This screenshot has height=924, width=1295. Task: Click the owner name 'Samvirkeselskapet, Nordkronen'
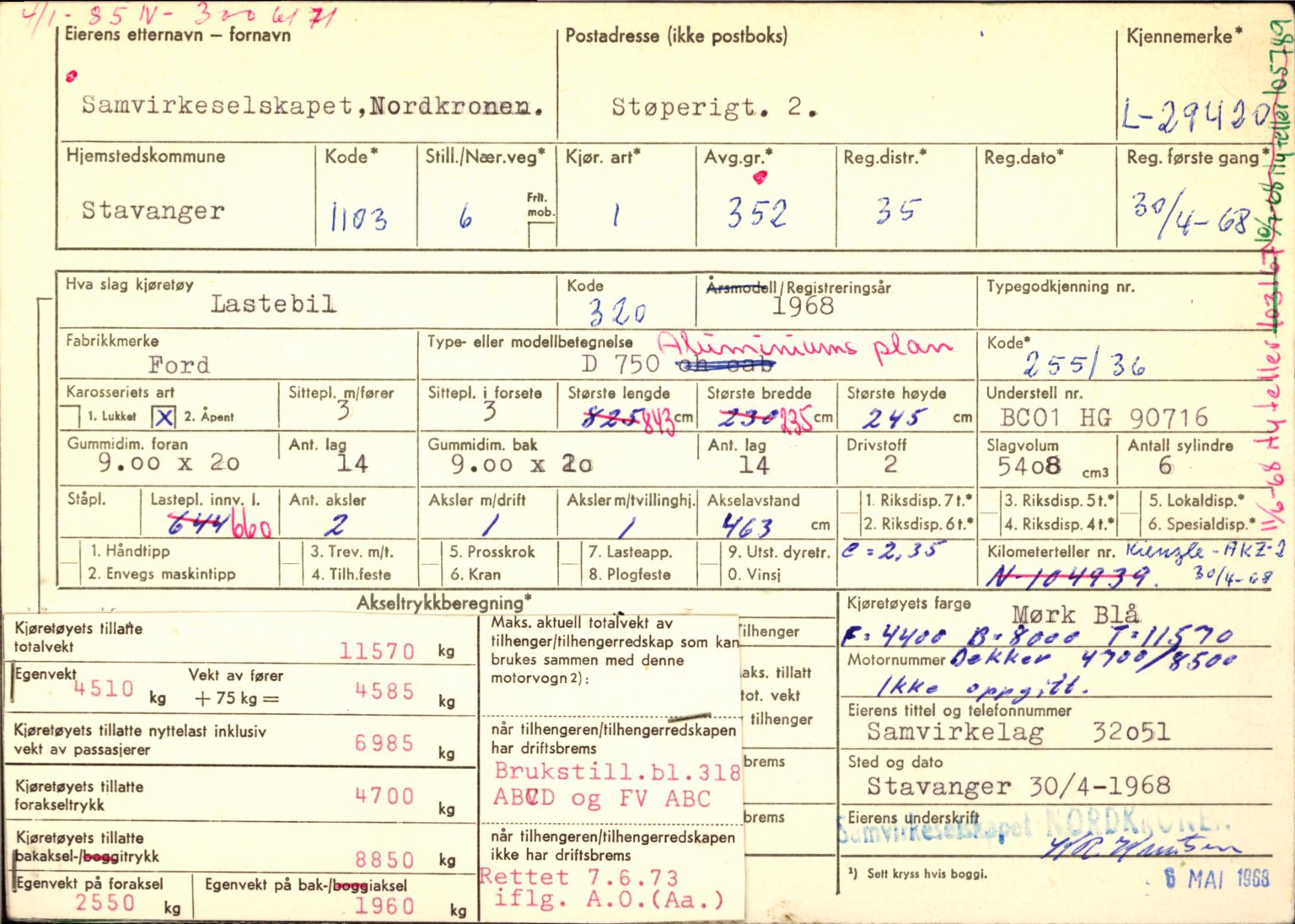tap(312, 106)
